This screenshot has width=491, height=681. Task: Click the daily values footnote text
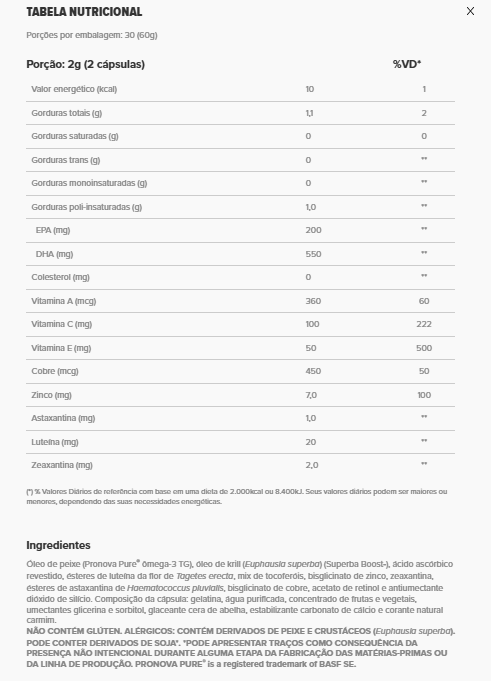click(x=237, y=496)
